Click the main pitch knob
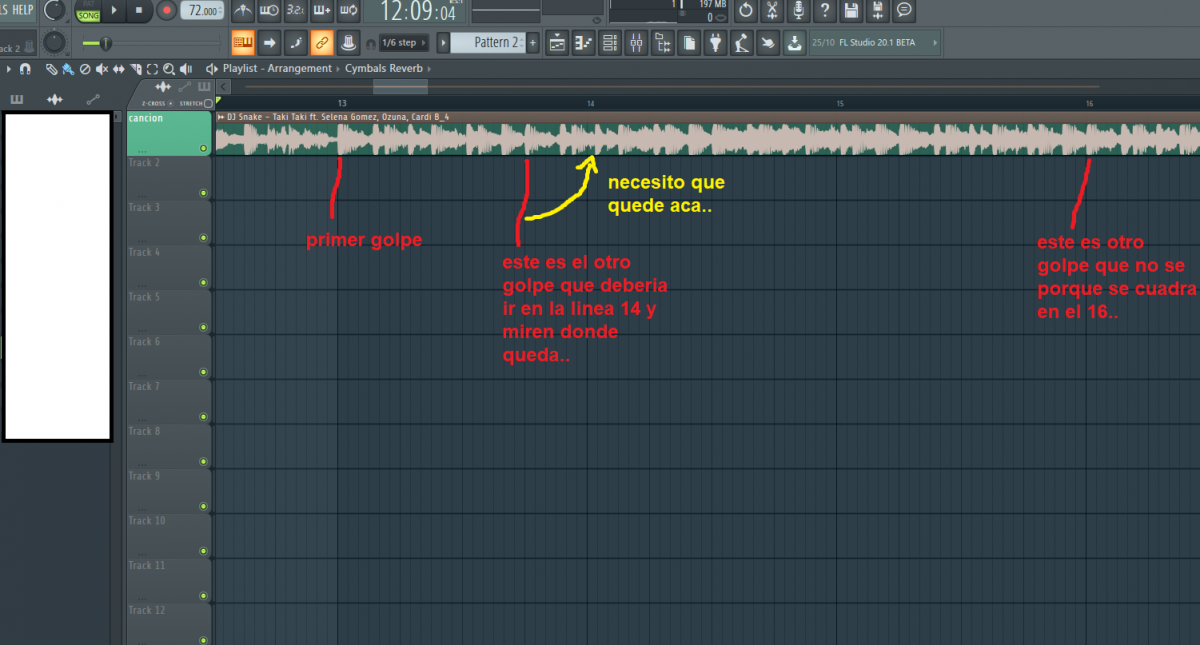The width and height of the screenshot is (1200, 645). point(54,43)
